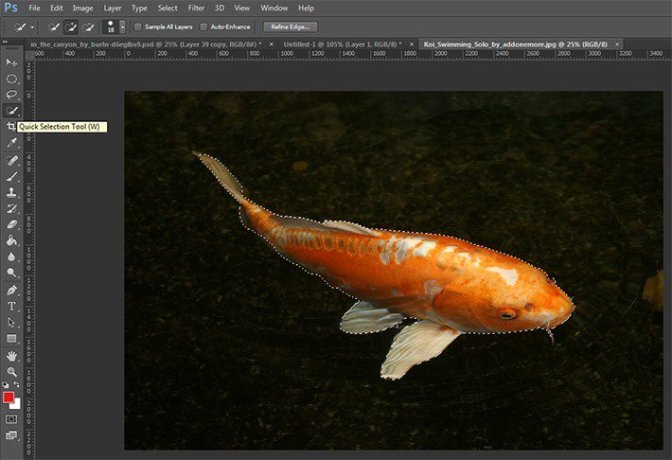This screenshot has height=460, width=672.
Task: Open the Filter menu
Action: click(x=196, y=8)
